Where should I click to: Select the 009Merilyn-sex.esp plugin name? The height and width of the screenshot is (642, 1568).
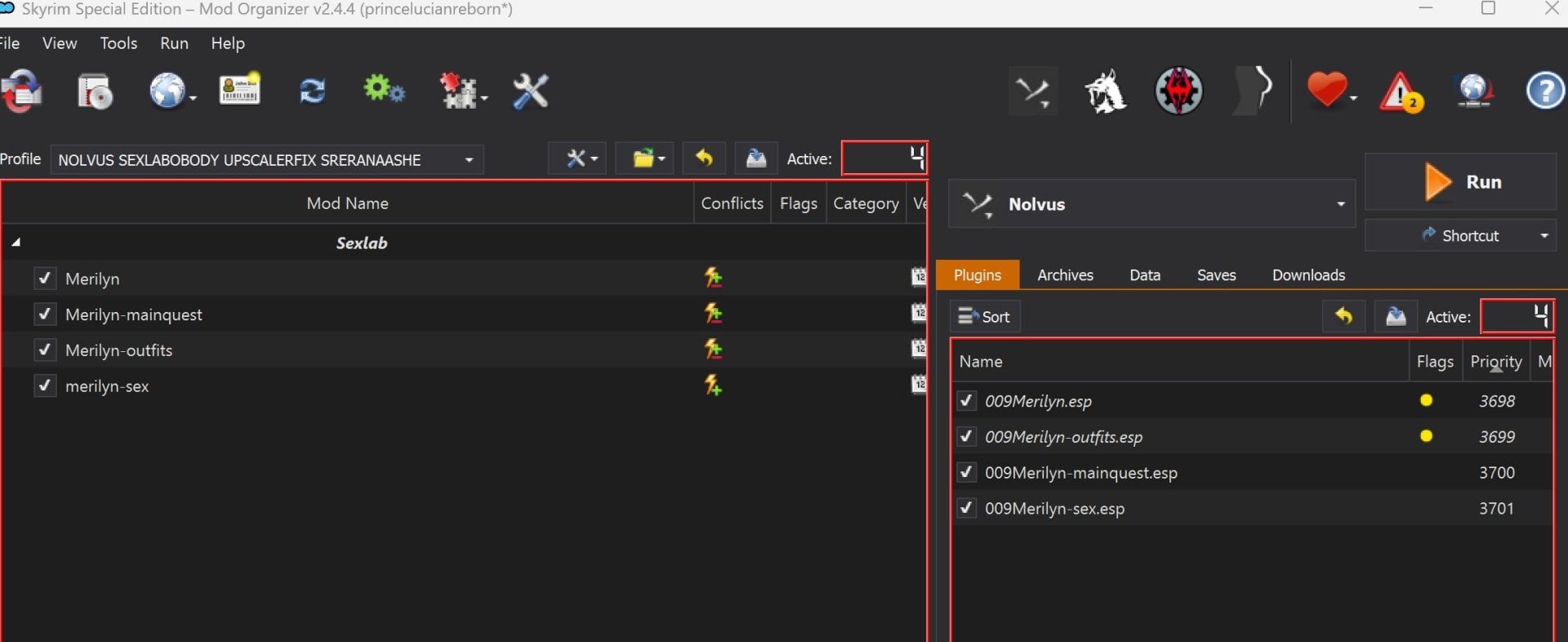1054,508
